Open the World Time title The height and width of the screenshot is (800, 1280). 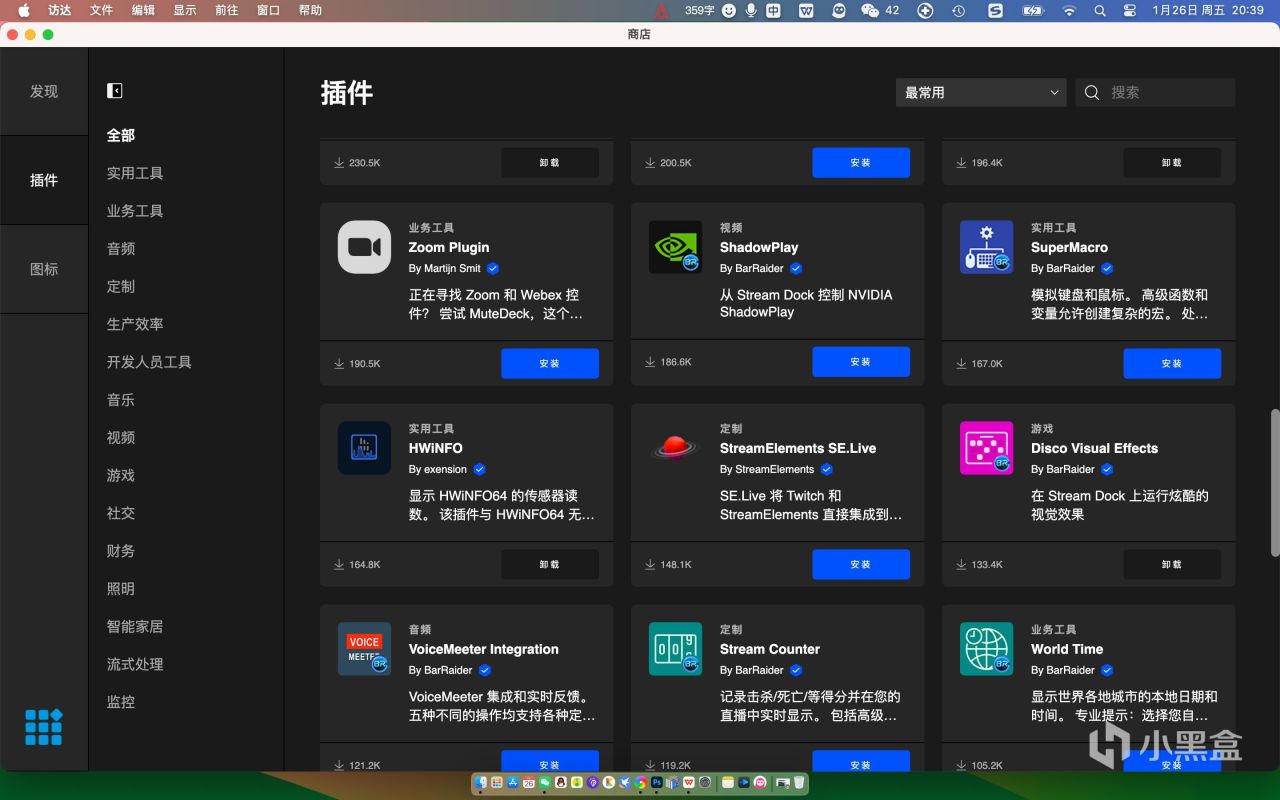pos(1067,649)
